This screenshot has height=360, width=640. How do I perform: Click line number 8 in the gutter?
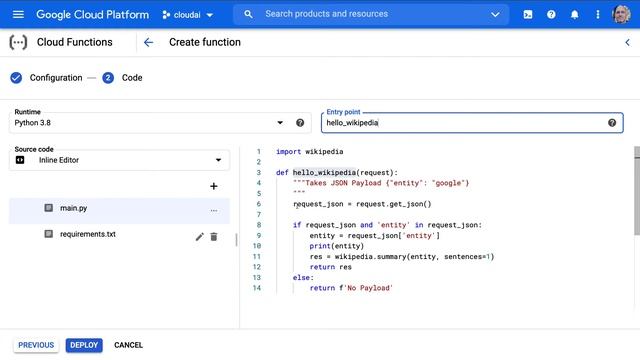click(x=259, y=225)
